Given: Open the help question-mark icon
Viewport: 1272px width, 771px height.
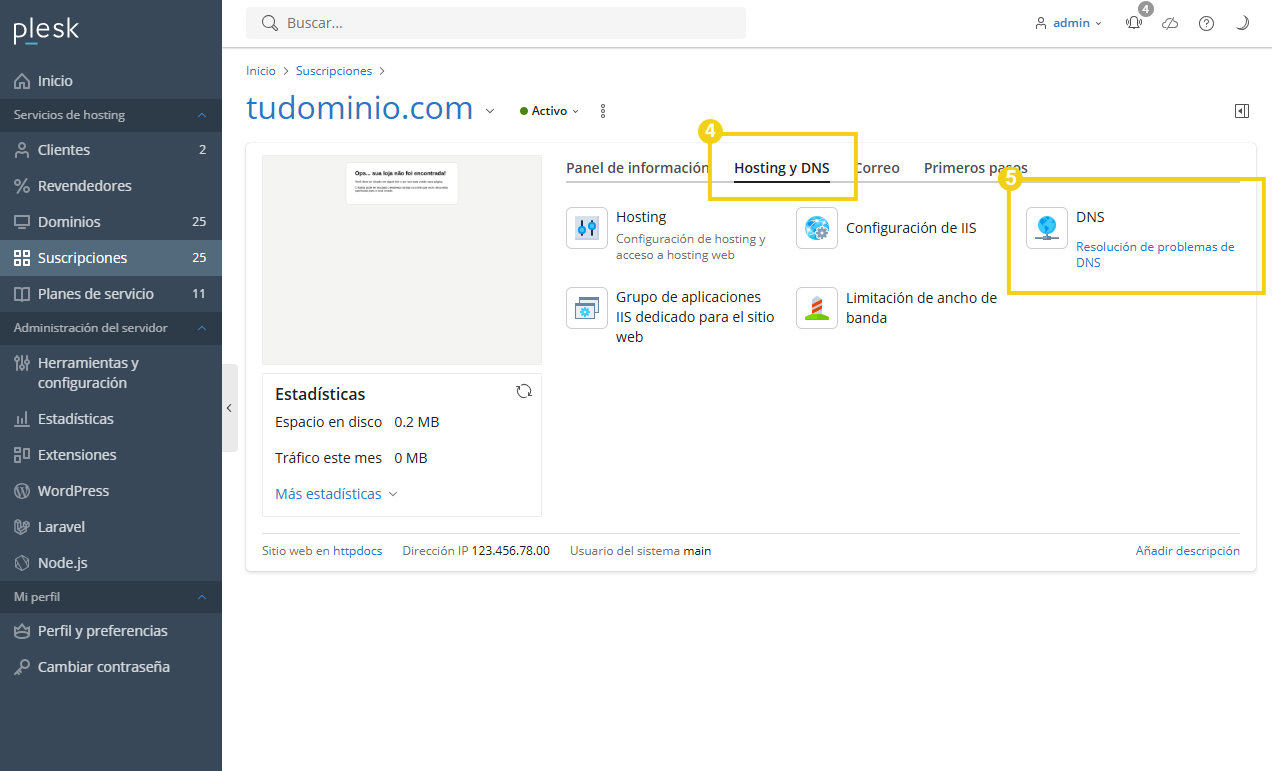Looking at the screenshot, I should (x=1206, y=23).
